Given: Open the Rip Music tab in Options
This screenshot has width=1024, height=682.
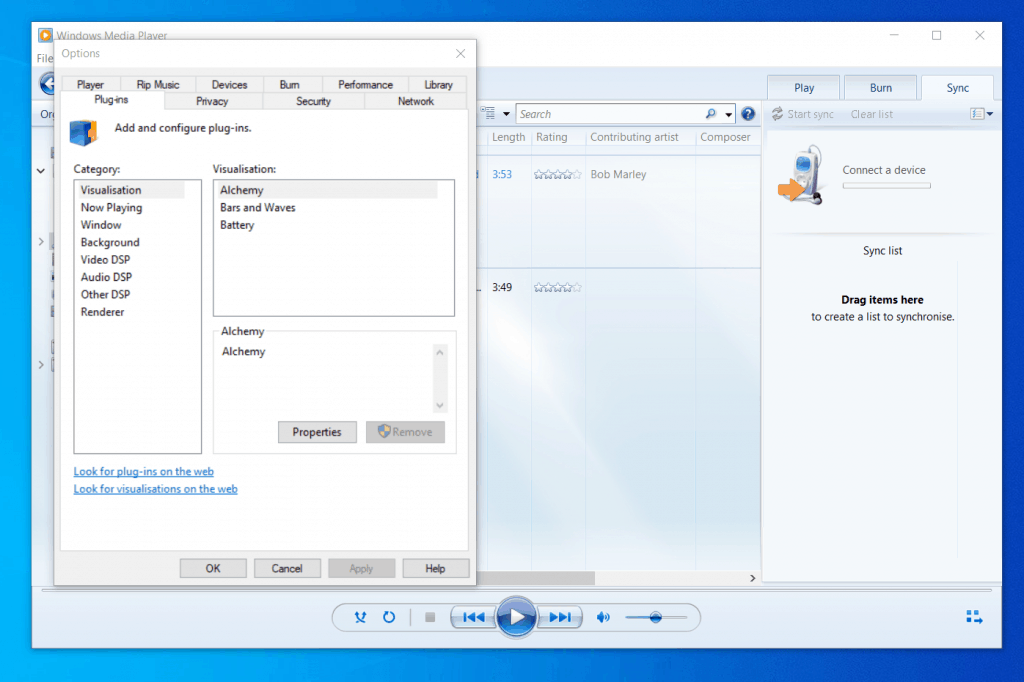Looking at the screenshot, I should [157, 85].
